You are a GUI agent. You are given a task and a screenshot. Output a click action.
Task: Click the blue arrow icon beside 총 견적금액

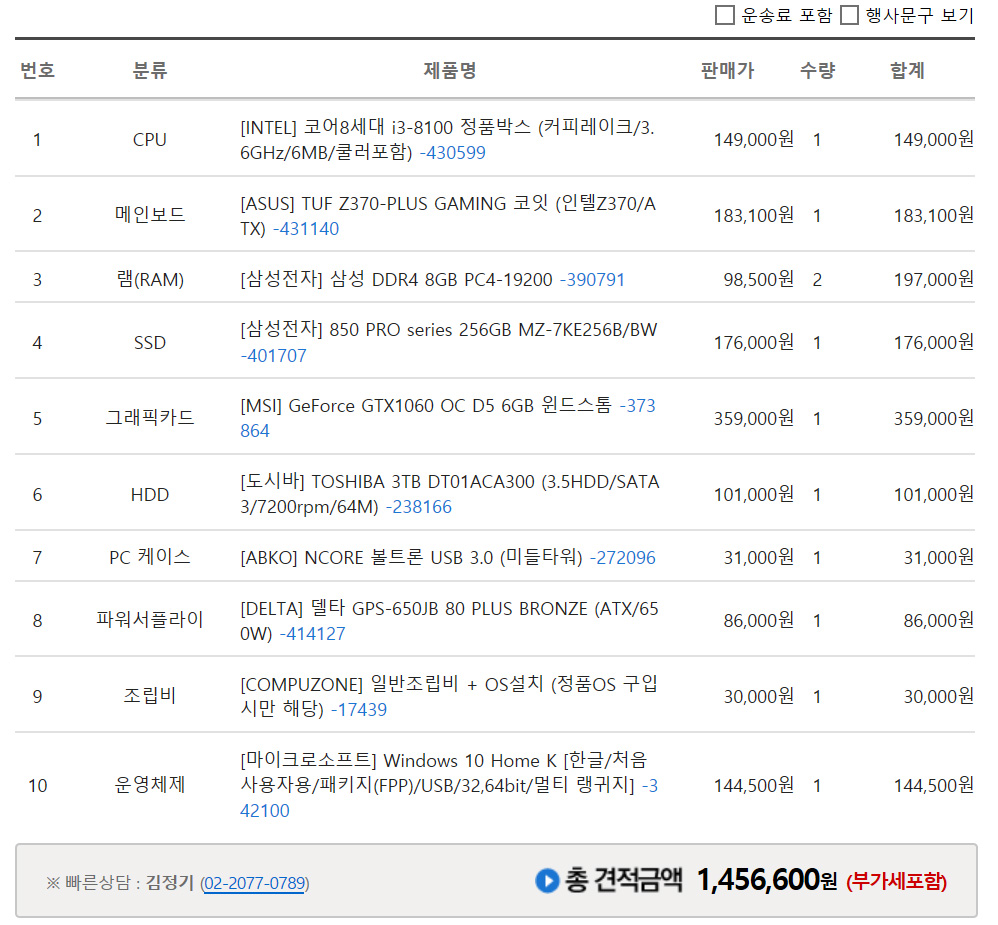point(547,881)
